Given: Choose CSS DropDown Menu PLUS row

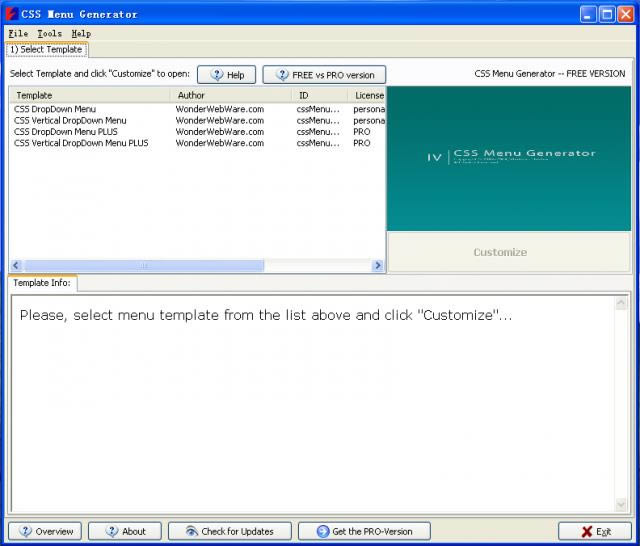Looking at the screenshot, I should (66, 132).
